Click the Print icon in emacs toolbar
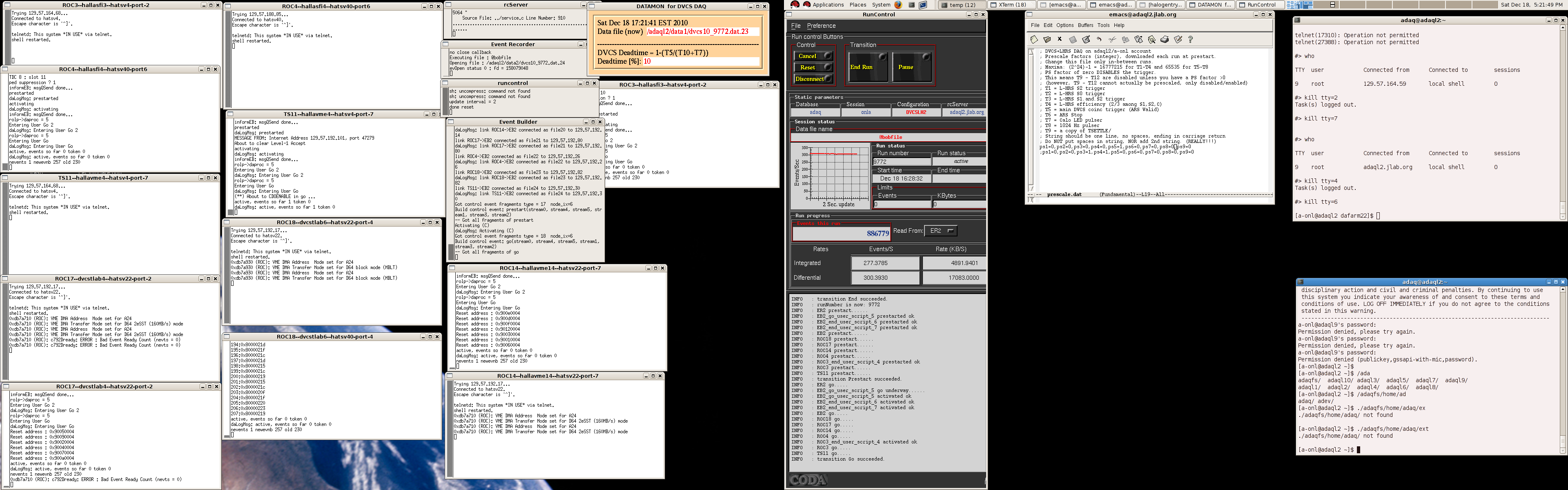The height and width of the screenshot is (490, 1568). pyautogui.click(x=1165, y=40)
